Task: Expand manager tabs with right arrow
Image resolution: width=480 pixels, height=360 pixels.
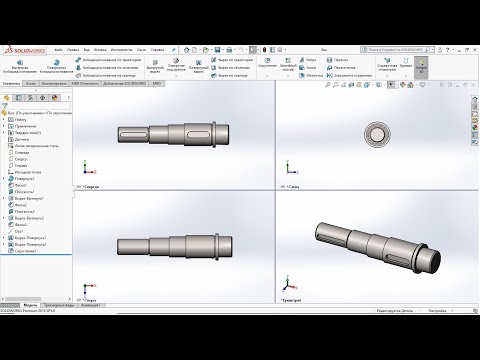Action: (x=69, y=98)
